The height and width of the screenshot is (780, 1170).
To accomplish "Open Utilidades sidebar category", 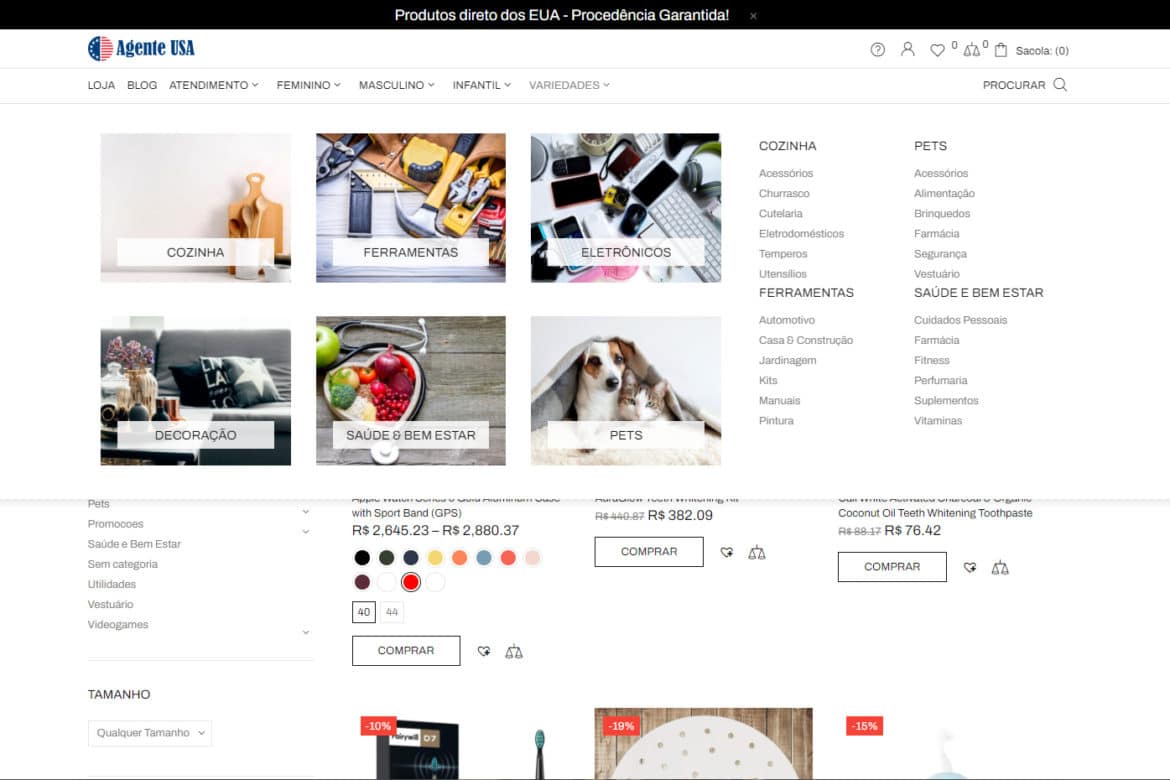I will [112, 584].
